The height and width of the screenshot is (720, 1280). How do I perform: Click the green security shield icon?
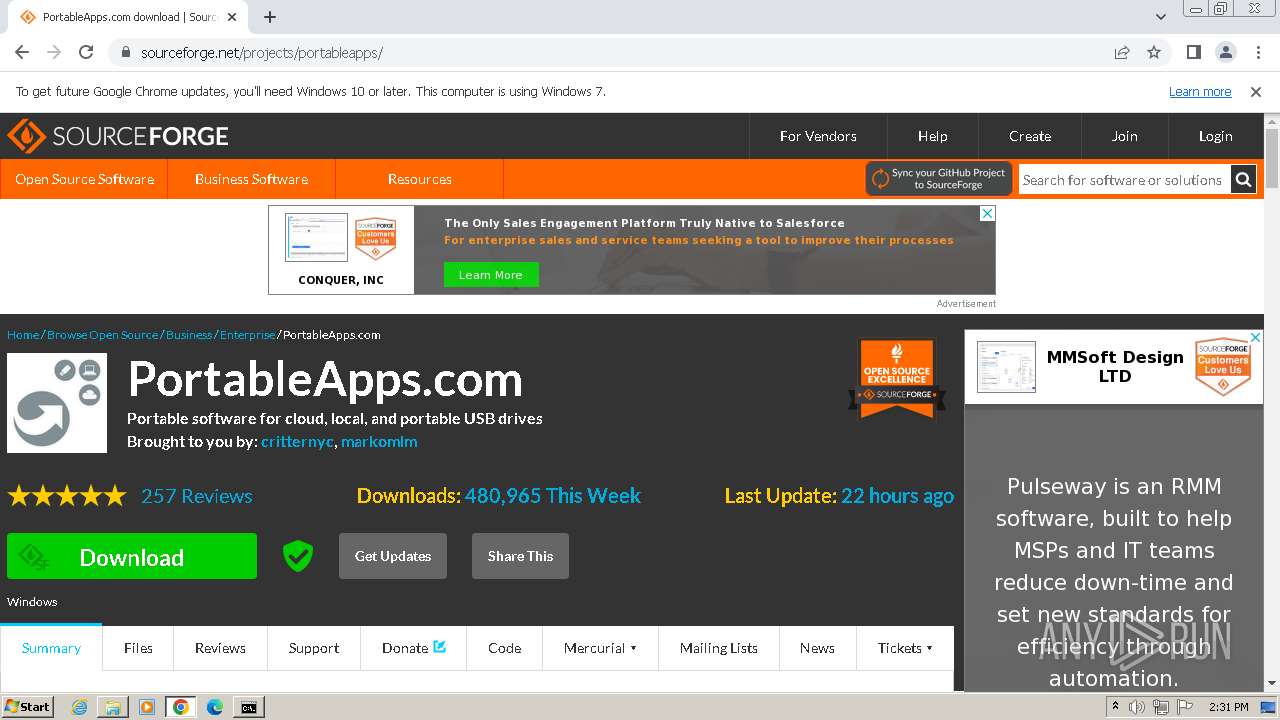(298, 556)
